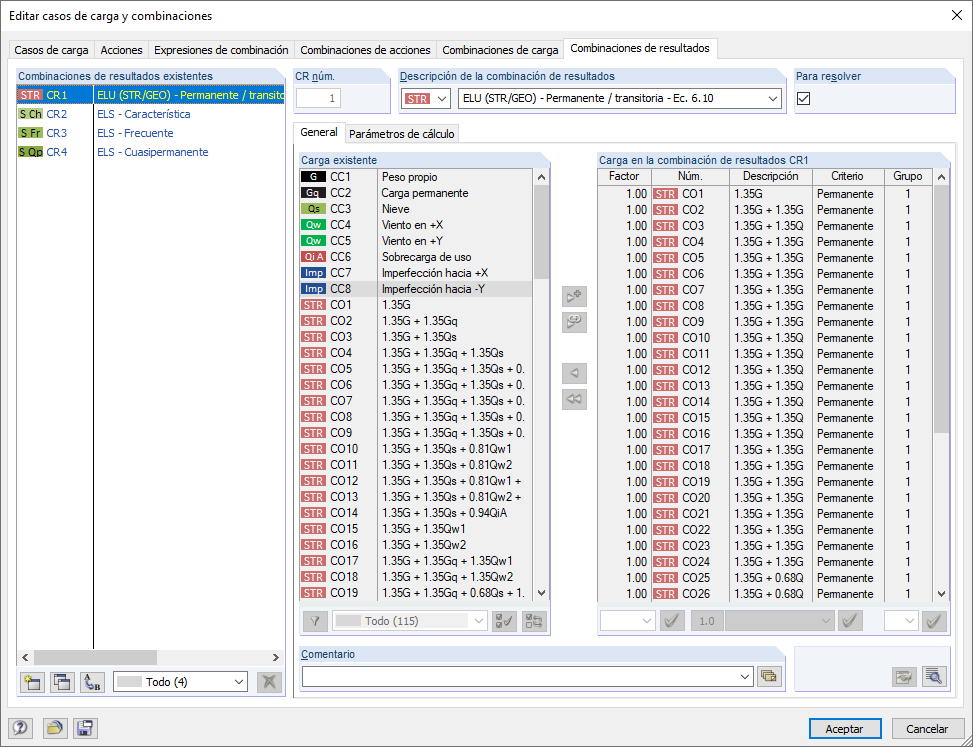Viewport: 973px width, 747px height.
Task: Close the dialog window
Action: (x=957, y=16)
